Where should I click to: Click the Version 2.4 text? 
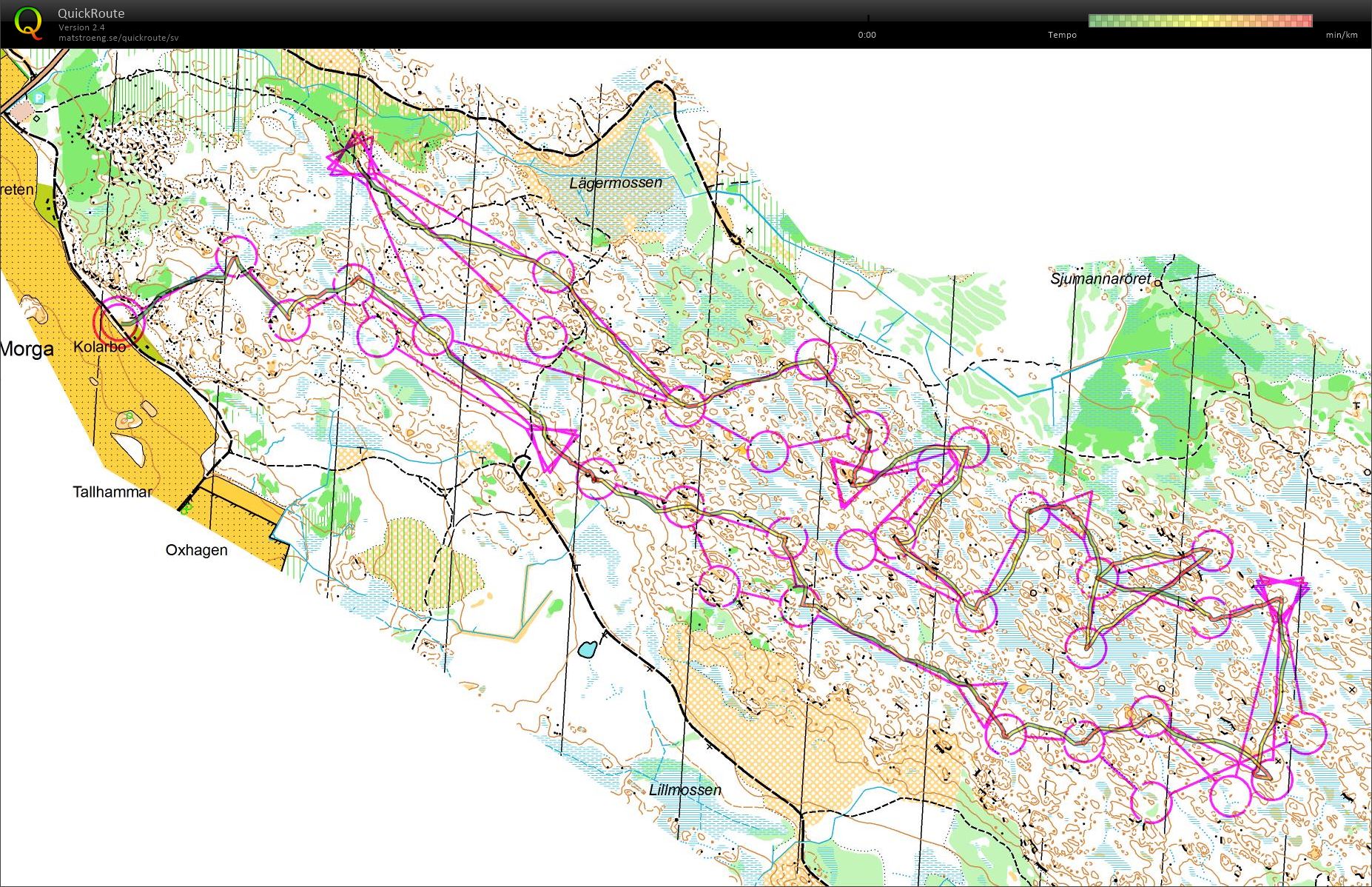[x=81, y=27]
